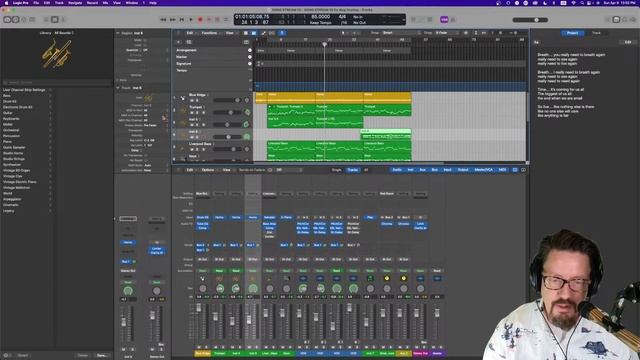Open the Mix menu in menu bar
Image resolution: width=640 pixels, height=360 pixels.
(105, 3)
